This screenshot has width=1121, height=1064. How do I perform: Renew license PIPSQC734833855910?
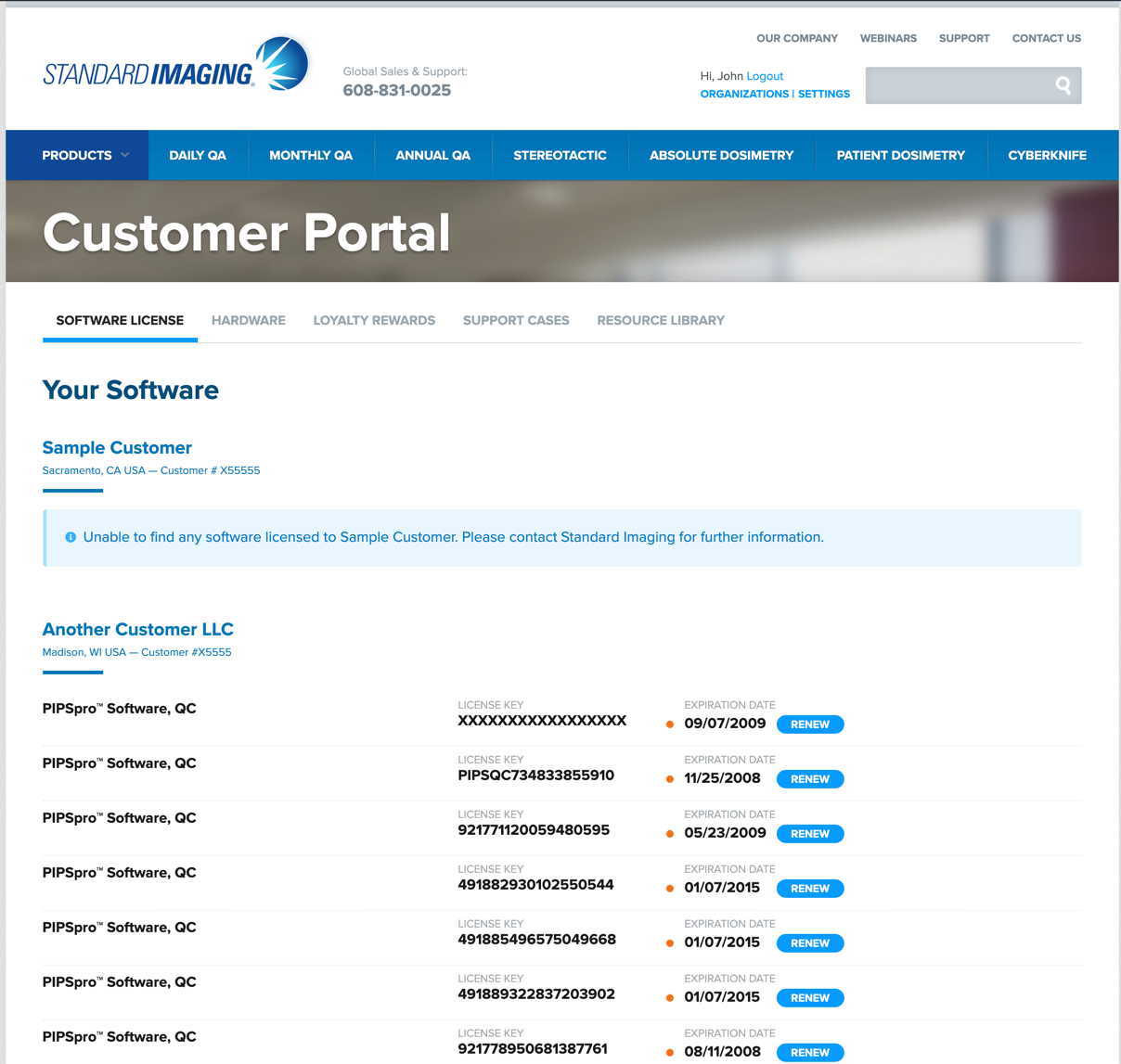tap(810, 779)
